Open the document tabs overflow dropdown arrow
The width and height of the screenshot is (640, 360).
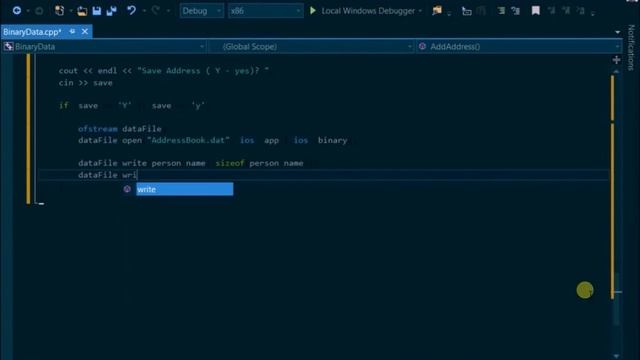coord(618,32)
